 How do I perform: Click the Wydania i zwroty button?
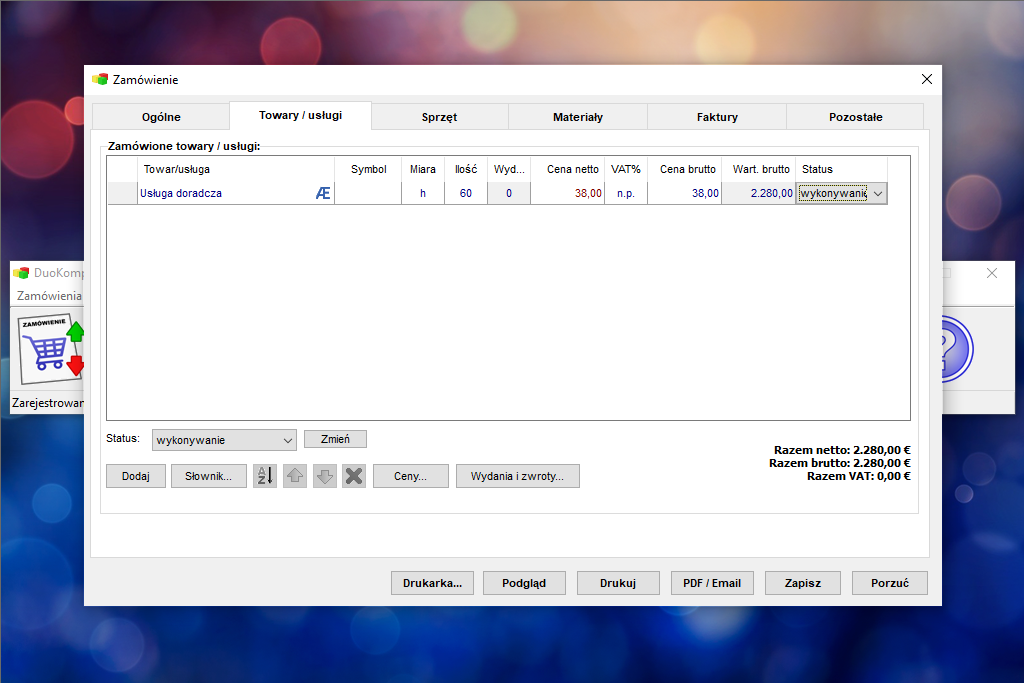pos(517,476)
